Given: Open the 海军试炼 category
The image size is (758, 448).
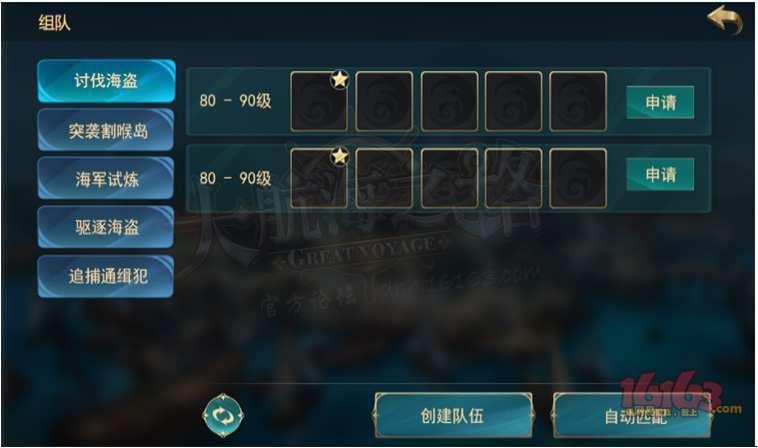Looking at the screenshot, I should [106, 178].
